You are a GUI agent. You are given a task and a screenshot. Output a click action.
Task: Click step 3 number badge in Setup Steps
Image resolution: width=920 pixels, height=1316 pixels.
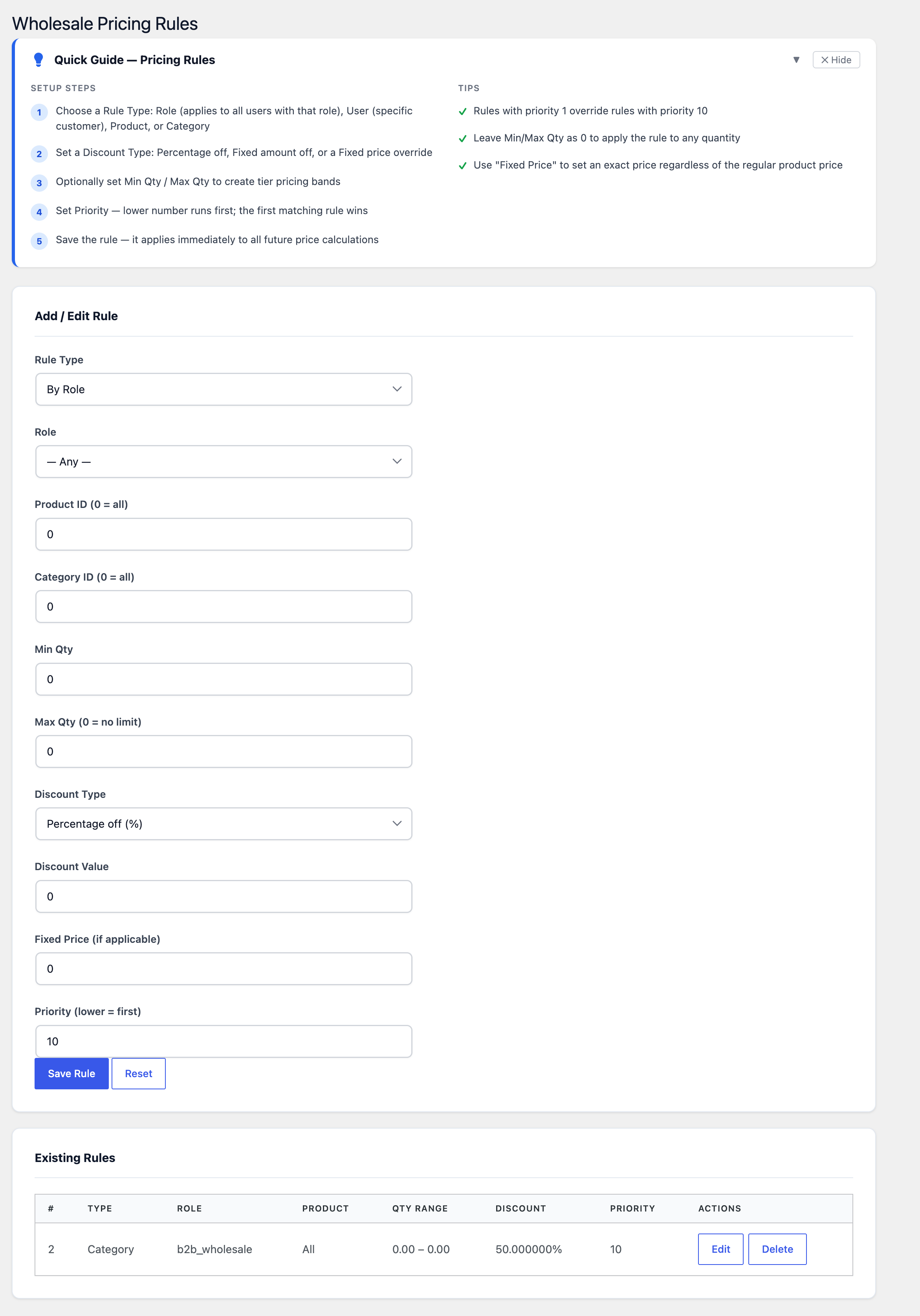[39, 183]
